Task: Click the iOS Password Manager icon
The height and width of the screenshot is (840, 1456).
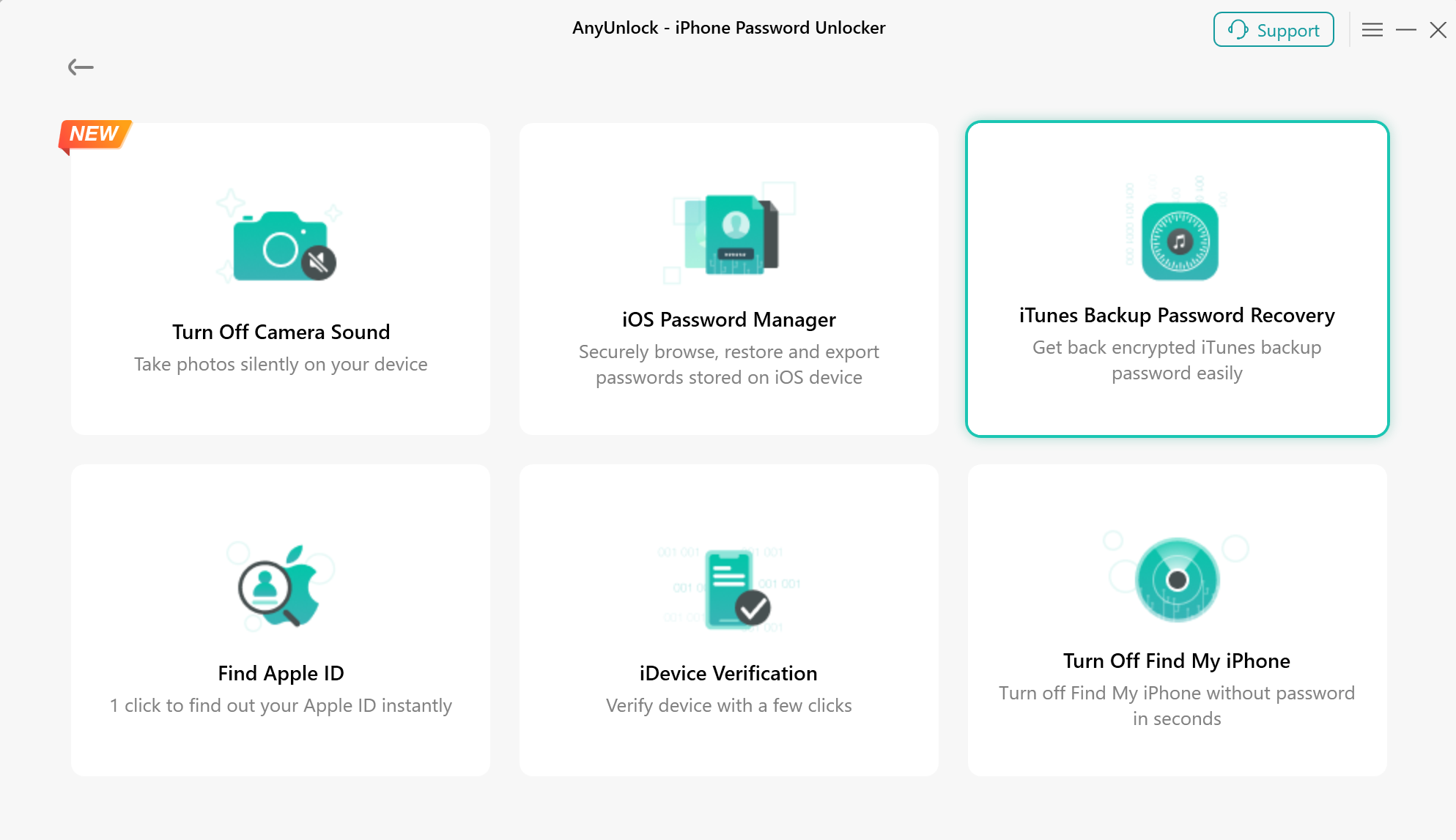Action: pos(729,234)
